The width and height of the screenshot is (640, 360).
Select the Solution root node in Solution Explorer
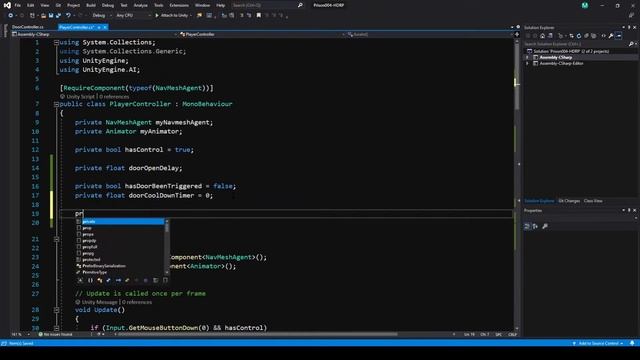coord(571,51)
